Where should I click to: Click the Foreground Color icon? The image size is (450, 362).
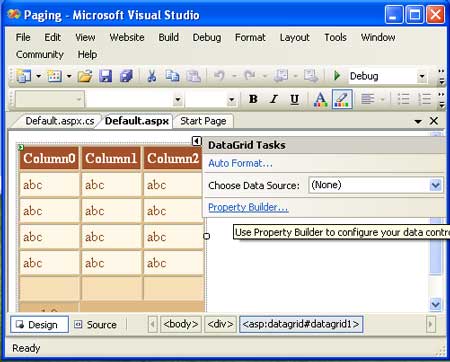coord(320,99)
